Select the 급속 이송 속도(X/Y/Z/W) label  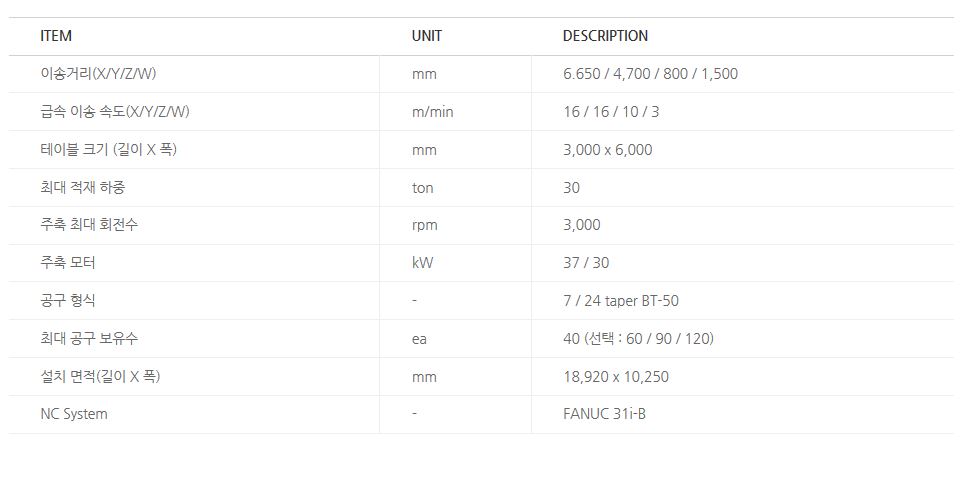click(114, 112)
